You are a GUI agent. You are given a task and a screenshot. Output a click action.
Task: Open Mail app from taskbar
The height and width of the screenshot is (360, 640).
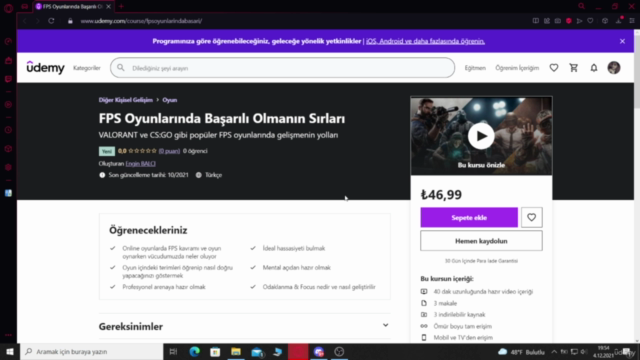point(257,351)
